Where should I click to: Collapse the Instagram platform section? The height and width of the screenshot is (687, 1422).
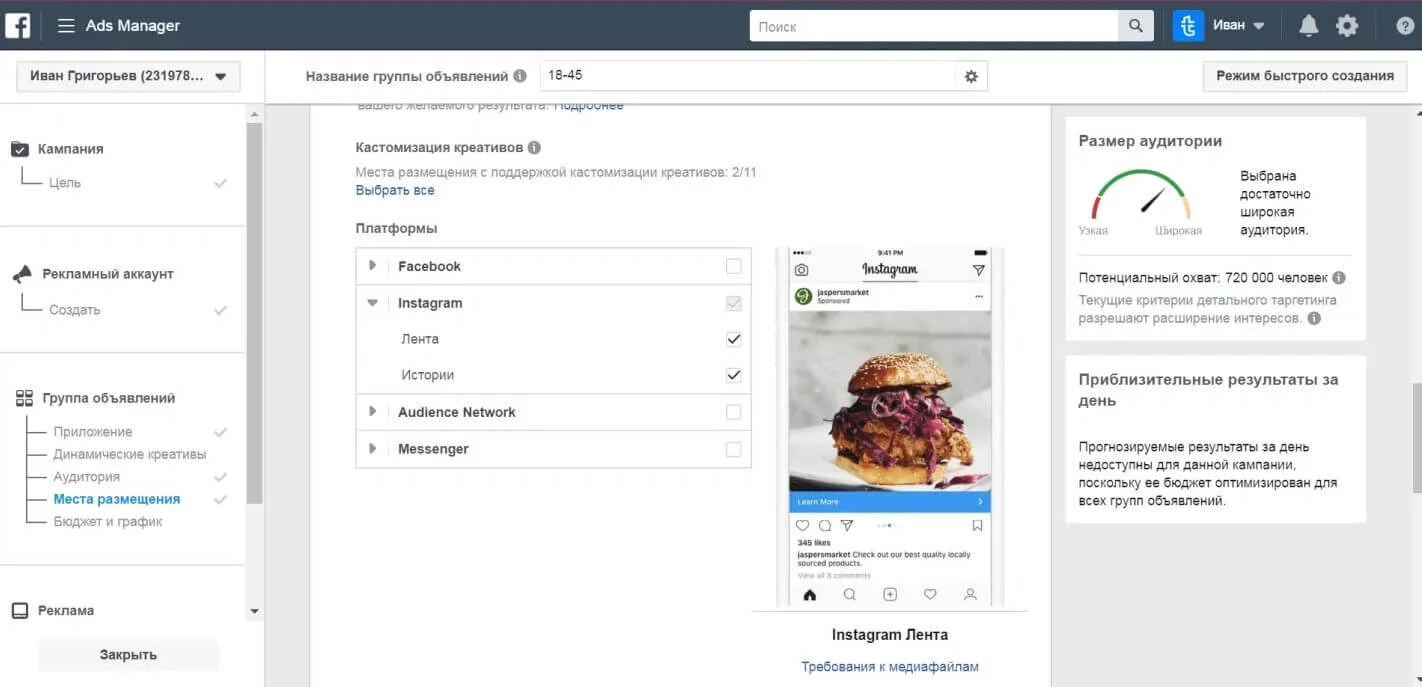tap(372, 302)
